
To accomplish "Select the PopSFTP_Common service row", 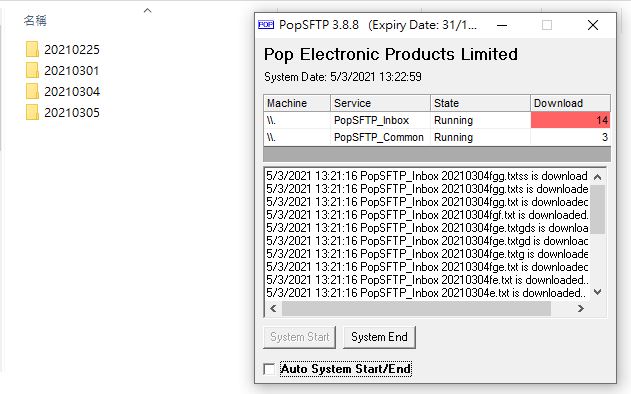I will (437, 137).
